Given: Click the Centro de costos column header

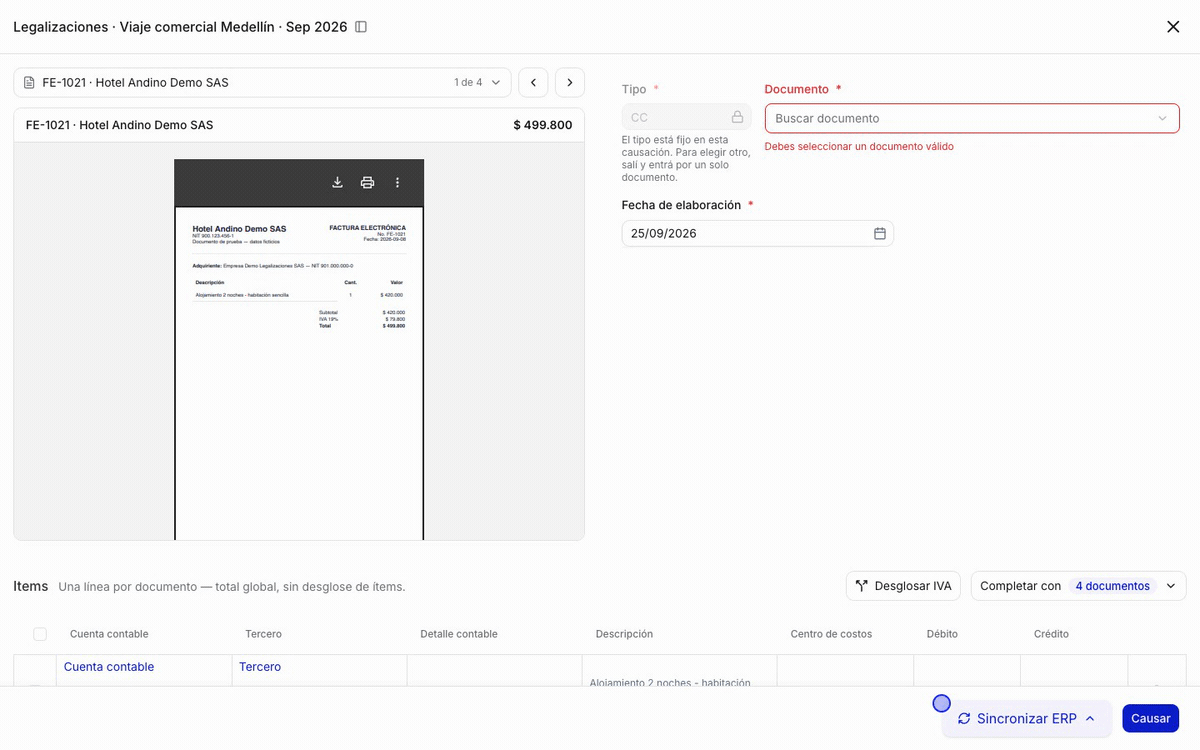Looking at the screenshot, I should click(831, 634).
